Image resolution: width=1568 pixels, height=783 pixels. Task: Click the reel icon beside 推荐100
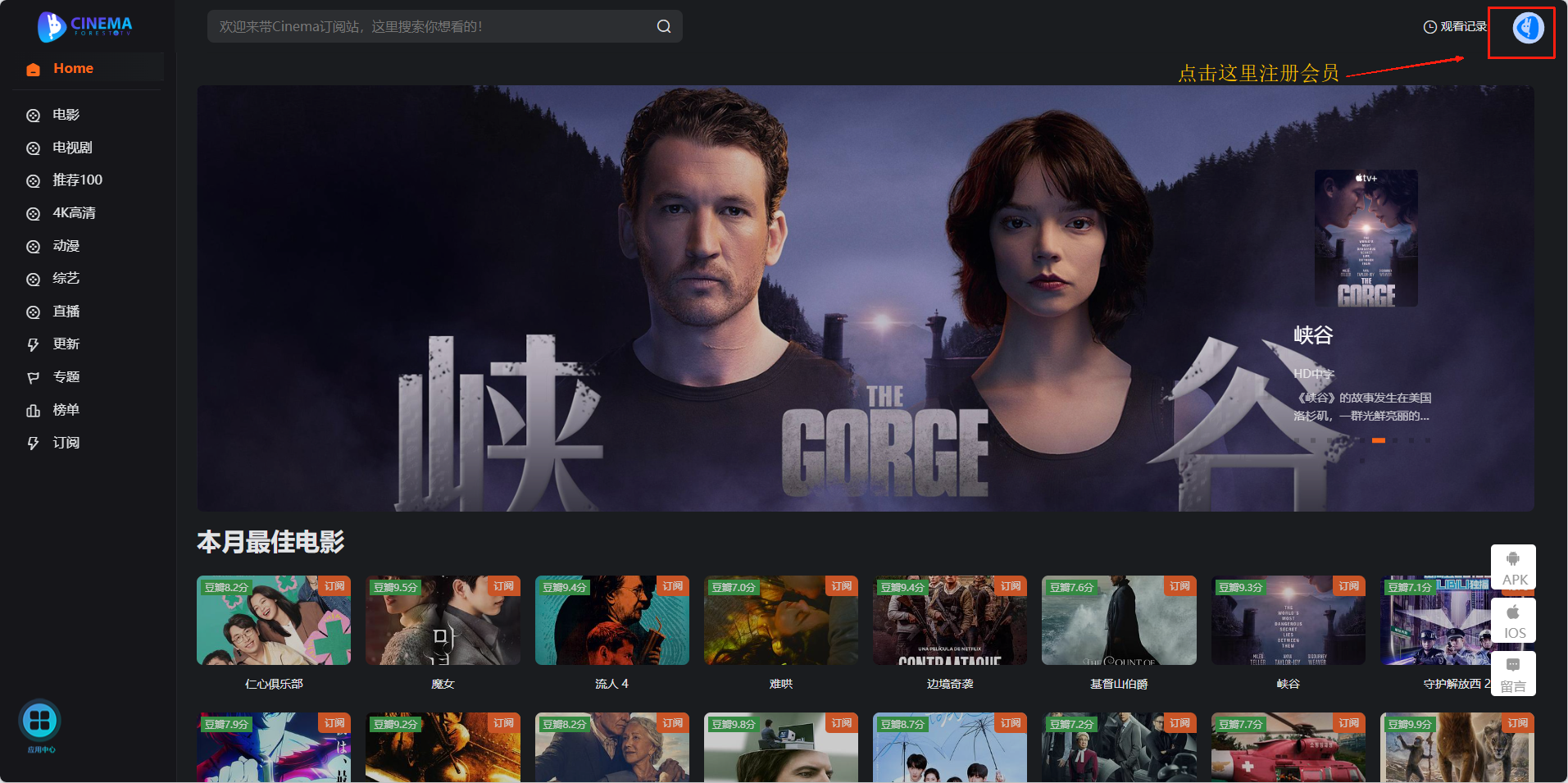(33, 181)
